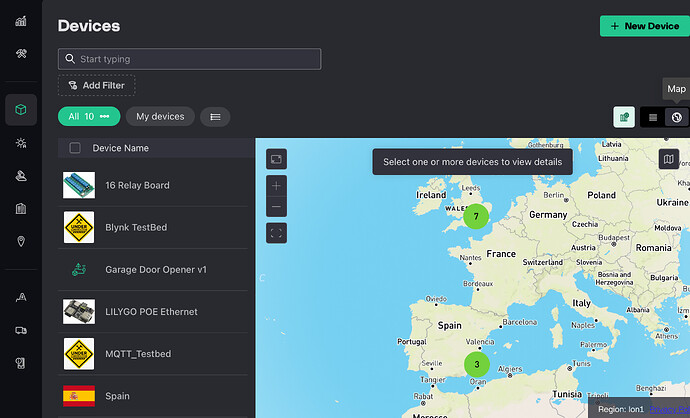Screen dimensions: 690x418
Task: Click the Garage Door Opener green icon
Action: pyautogui.click(x=79, y=269)
